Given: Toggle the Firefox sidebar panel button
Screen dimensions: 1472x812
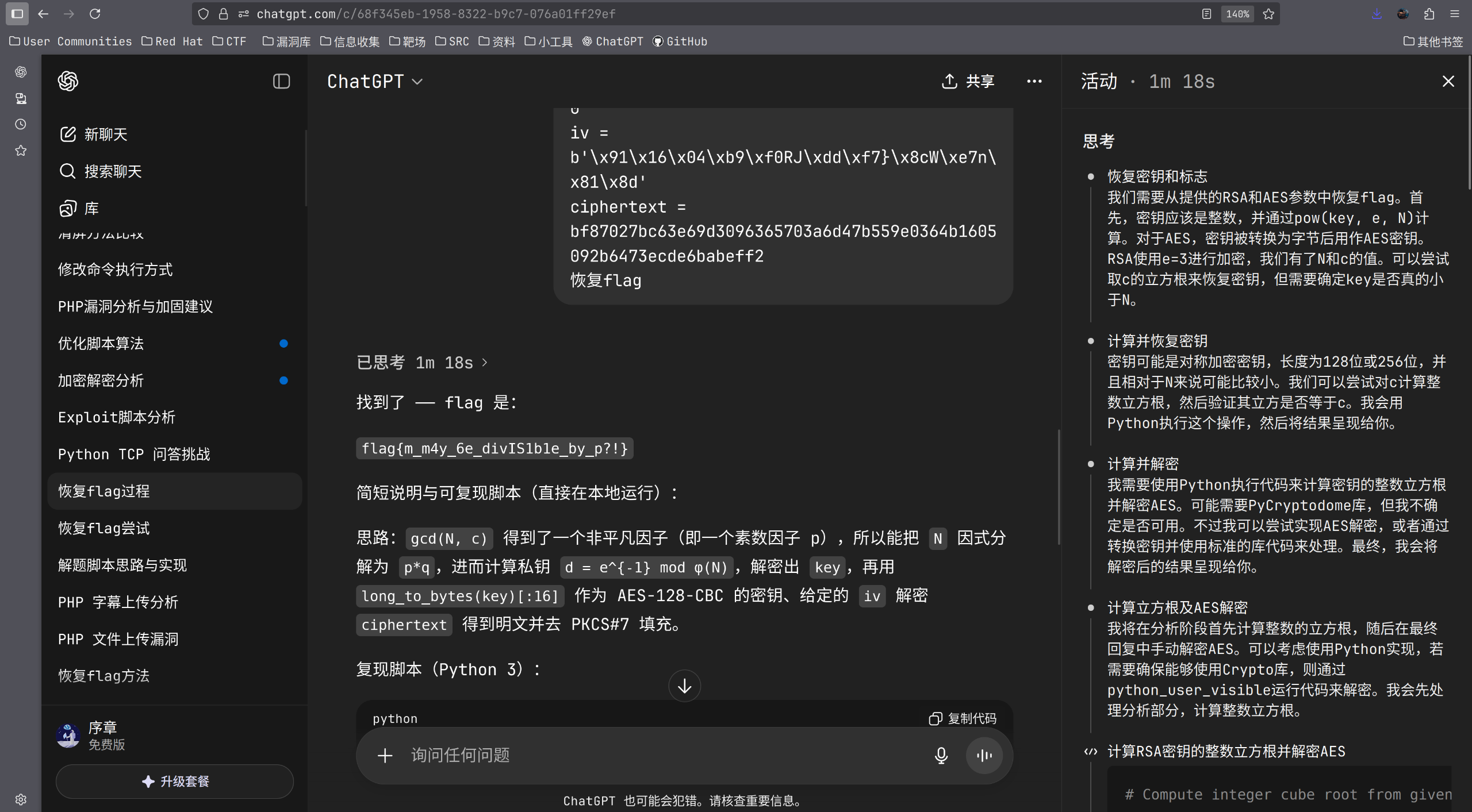Looking at the screenshot, I should (17, 14).
